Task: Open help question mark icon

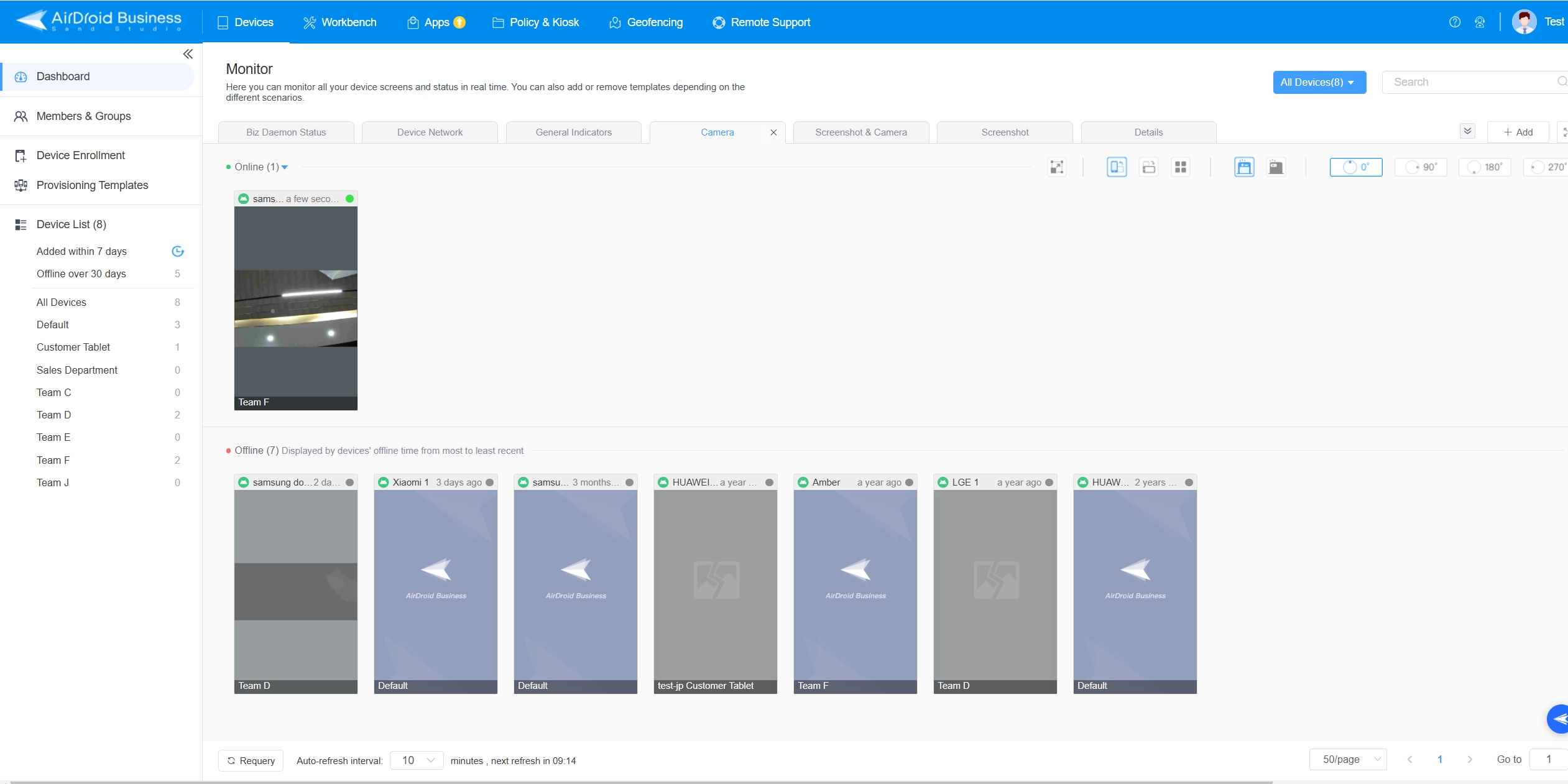Action: click(x=1454, y=22)
